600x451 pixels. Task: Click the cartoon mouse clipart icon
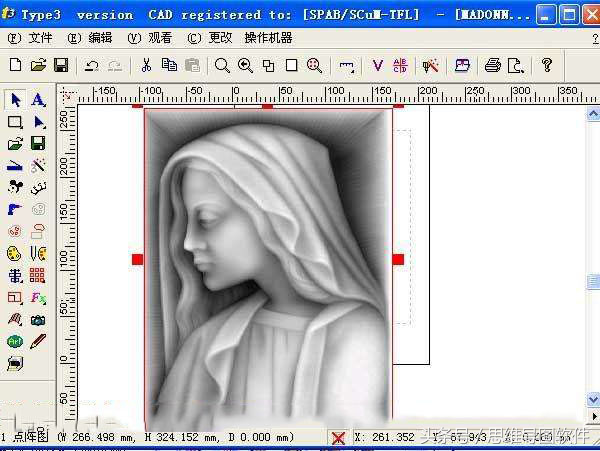pos(15,187)
